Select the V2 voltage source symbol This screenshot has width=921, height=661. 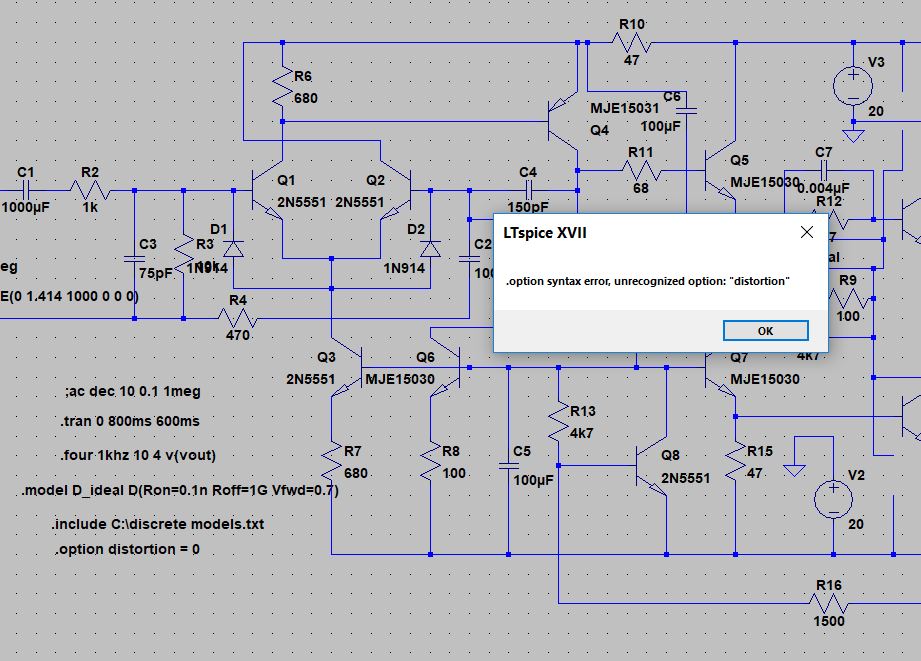[833, 499]
